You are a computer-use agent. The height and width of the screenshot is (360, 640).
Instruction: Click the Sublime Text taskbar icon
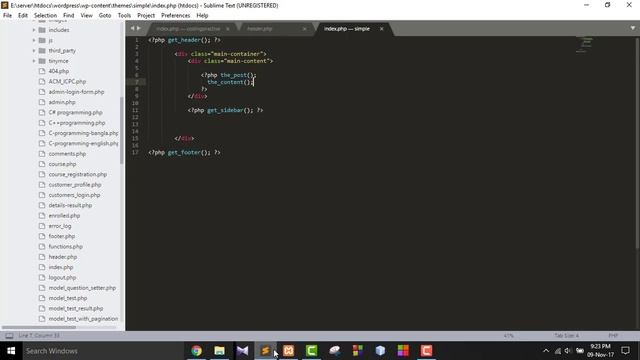click(265, 351)
